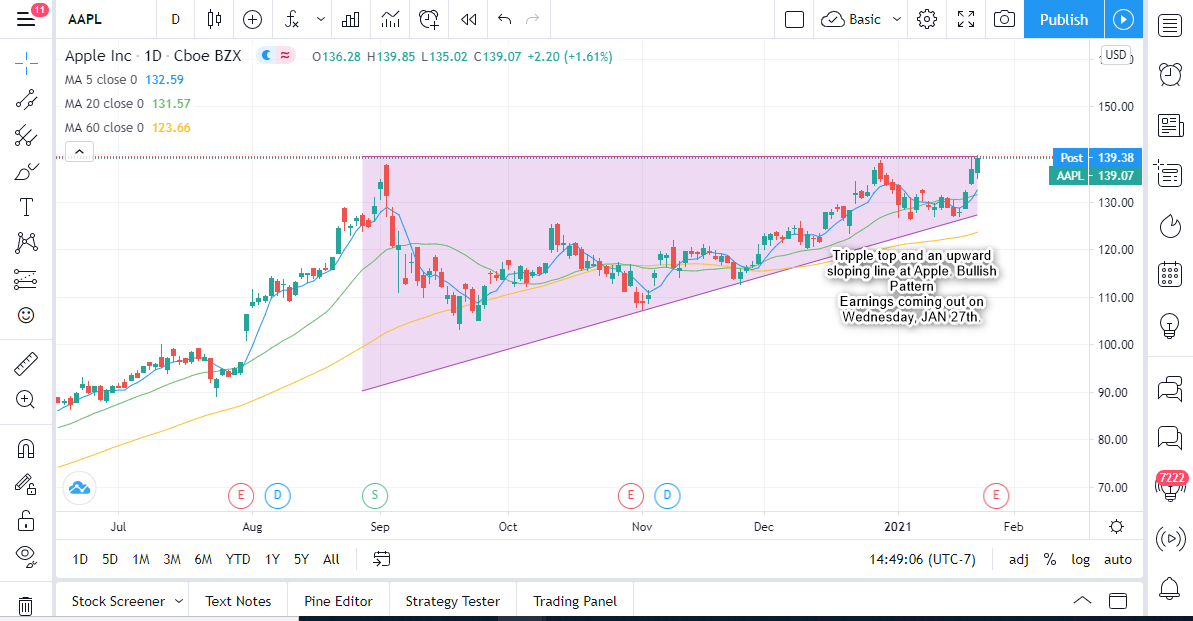Toggle stay in drawing mode

[x=26, y=485]
